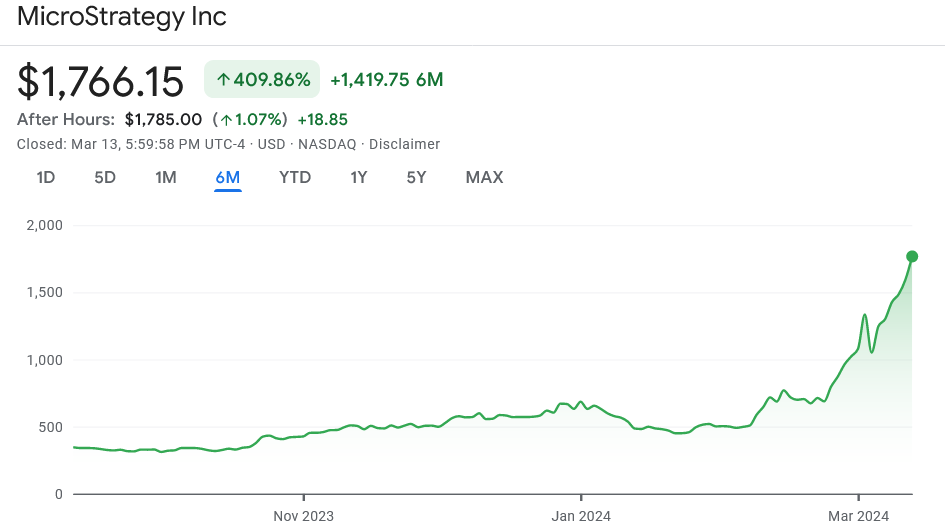Image resolution: width=945 pixels, height=532 pixels.
Task: Switch to the 5Y time range
Action: 417,178
